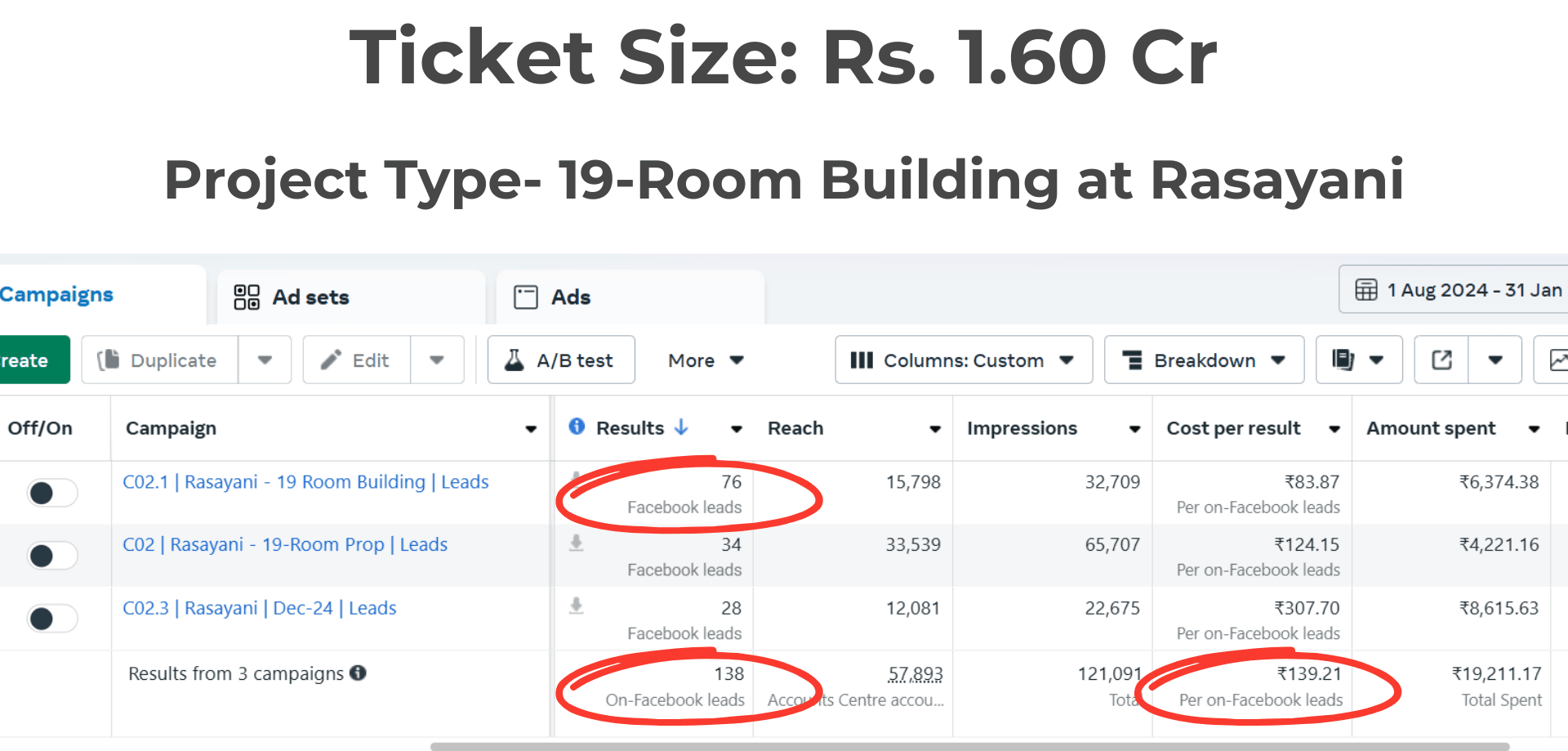Screen dimensions: 1568x751
Task: Click the Results column info icon
Action: click(x=577, y=427)
